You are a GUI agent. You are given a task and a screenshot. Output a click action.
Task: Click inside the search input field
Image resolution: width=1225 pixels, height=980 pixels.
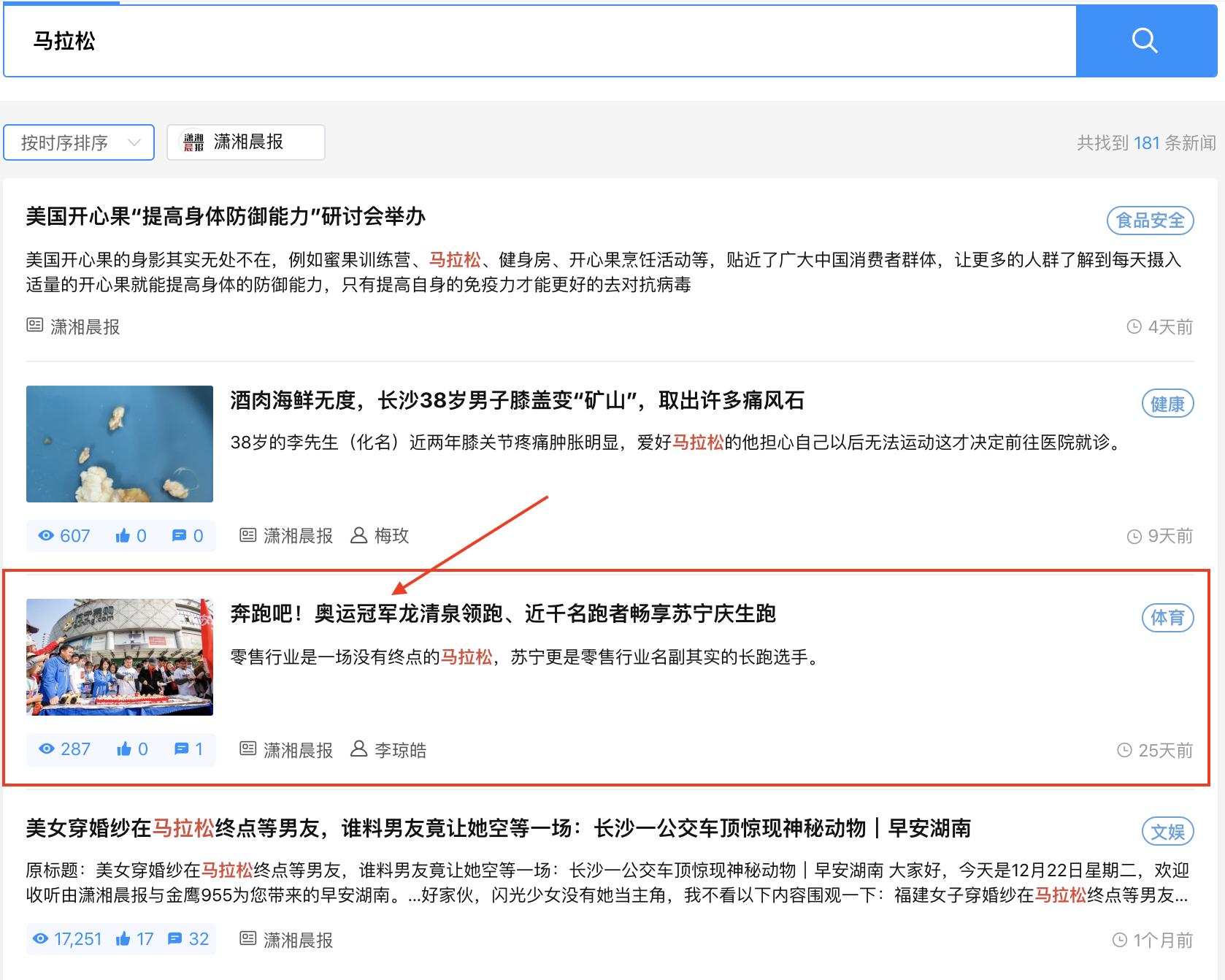(511, 41)
